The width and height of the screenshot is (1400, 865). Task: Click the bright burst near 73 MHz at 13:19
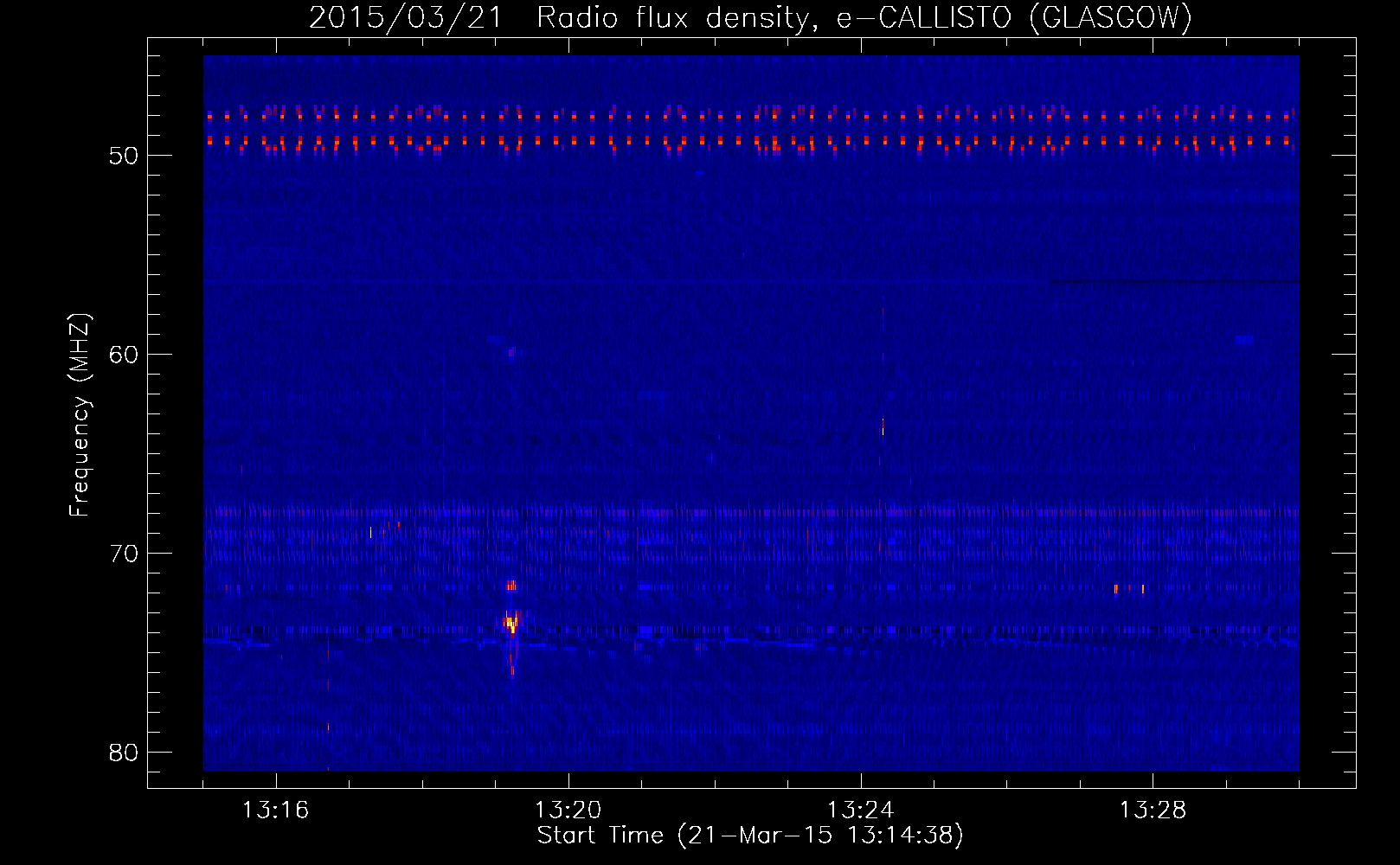[x=511, y=621]
